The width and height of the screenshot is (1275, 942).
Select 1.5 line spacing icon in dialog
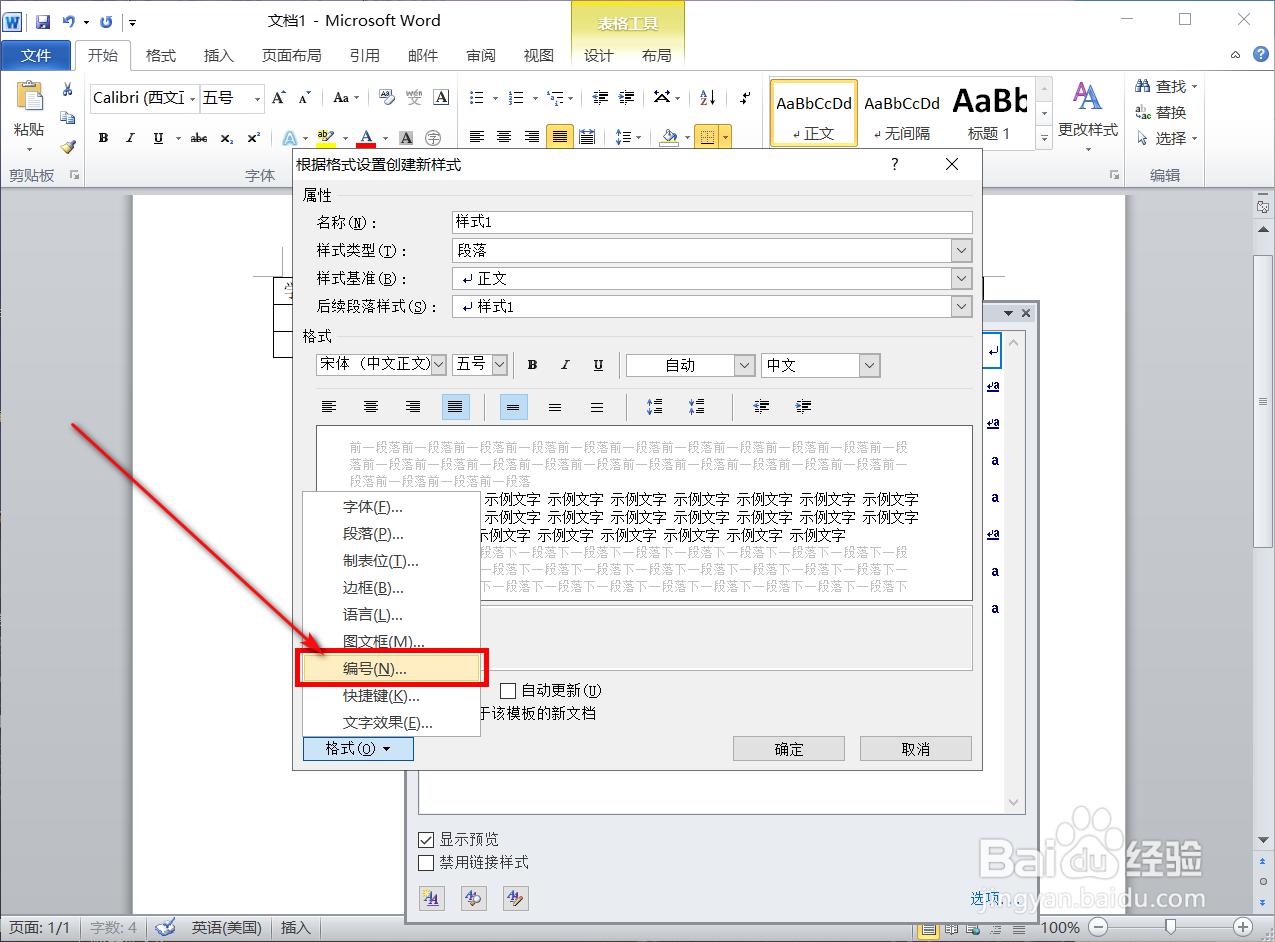tap(555, 407)
